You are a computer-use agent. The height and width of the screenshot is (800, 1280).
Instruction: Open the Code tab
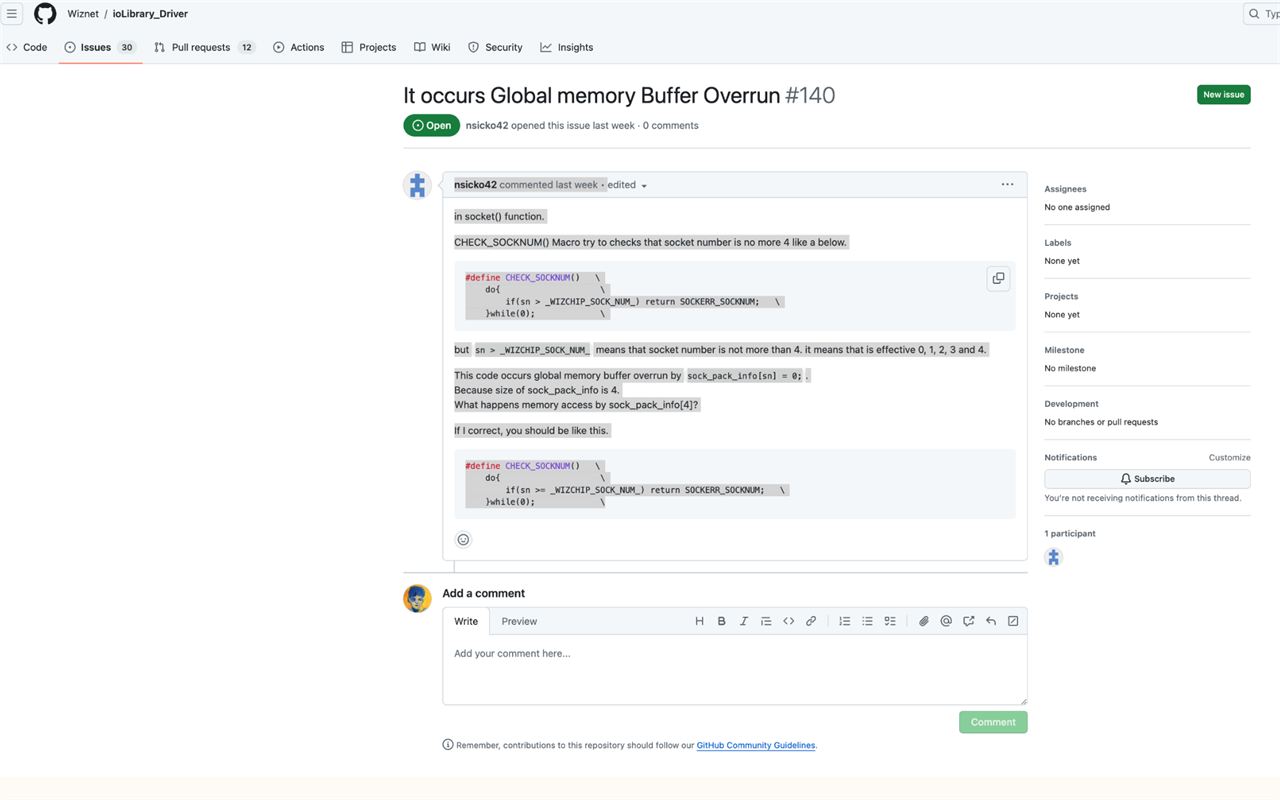27,47
